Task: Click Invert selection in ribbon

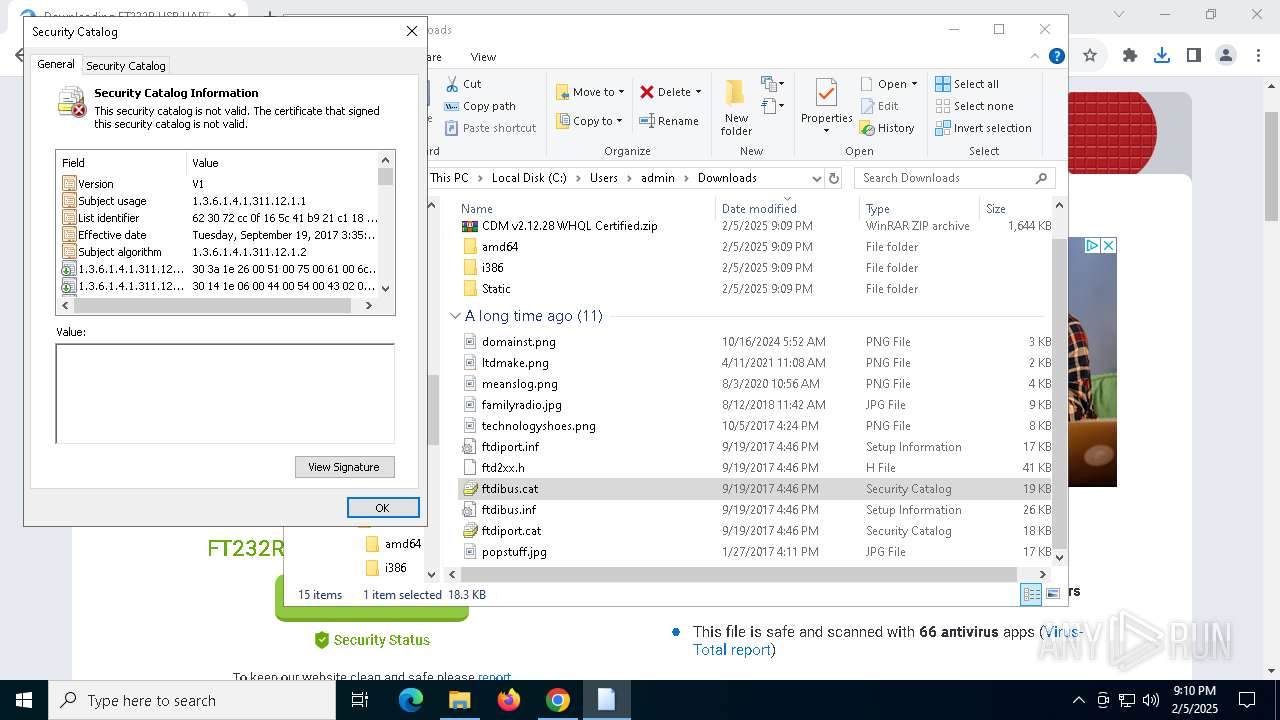Action: [984, 128]
